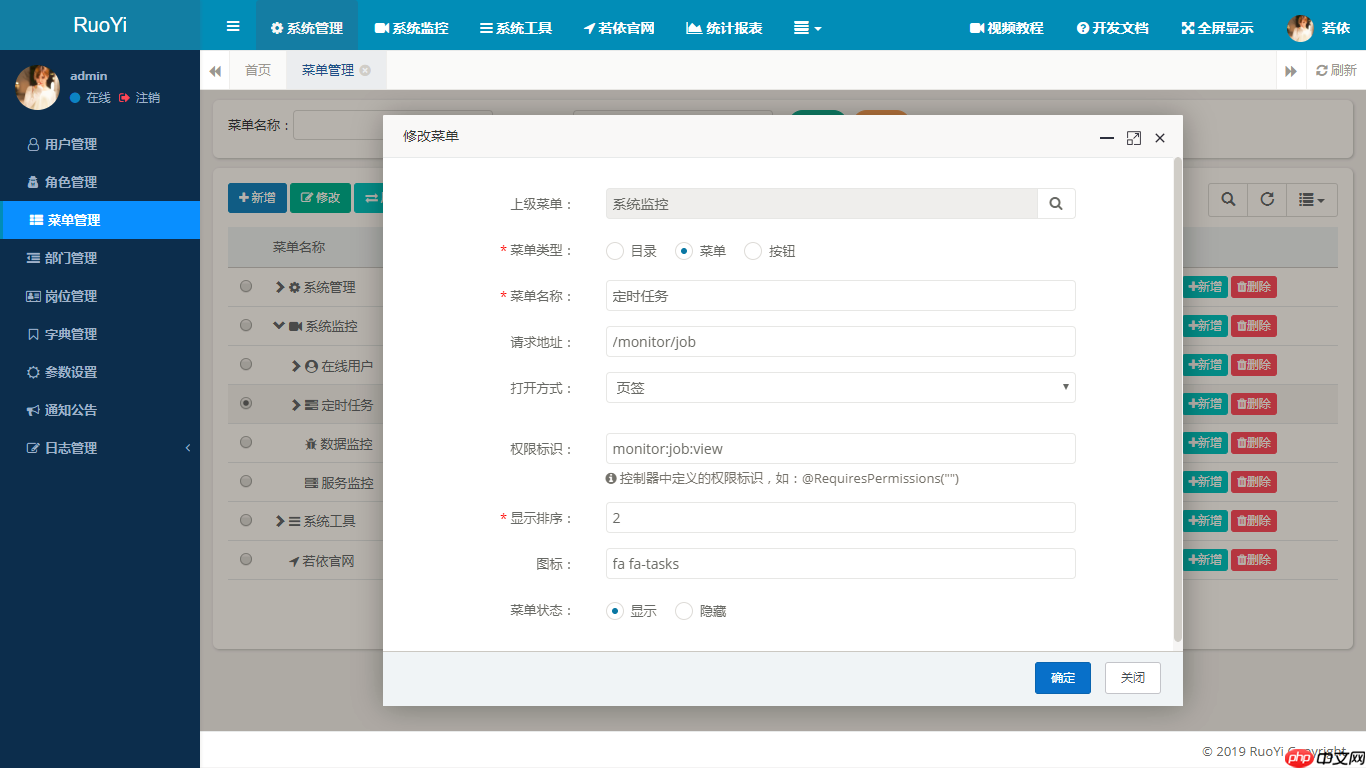The height and width of the screenshot is (768, 1366).
Task: Click the admin avatar photo
Action: click(x=37, y=87)
